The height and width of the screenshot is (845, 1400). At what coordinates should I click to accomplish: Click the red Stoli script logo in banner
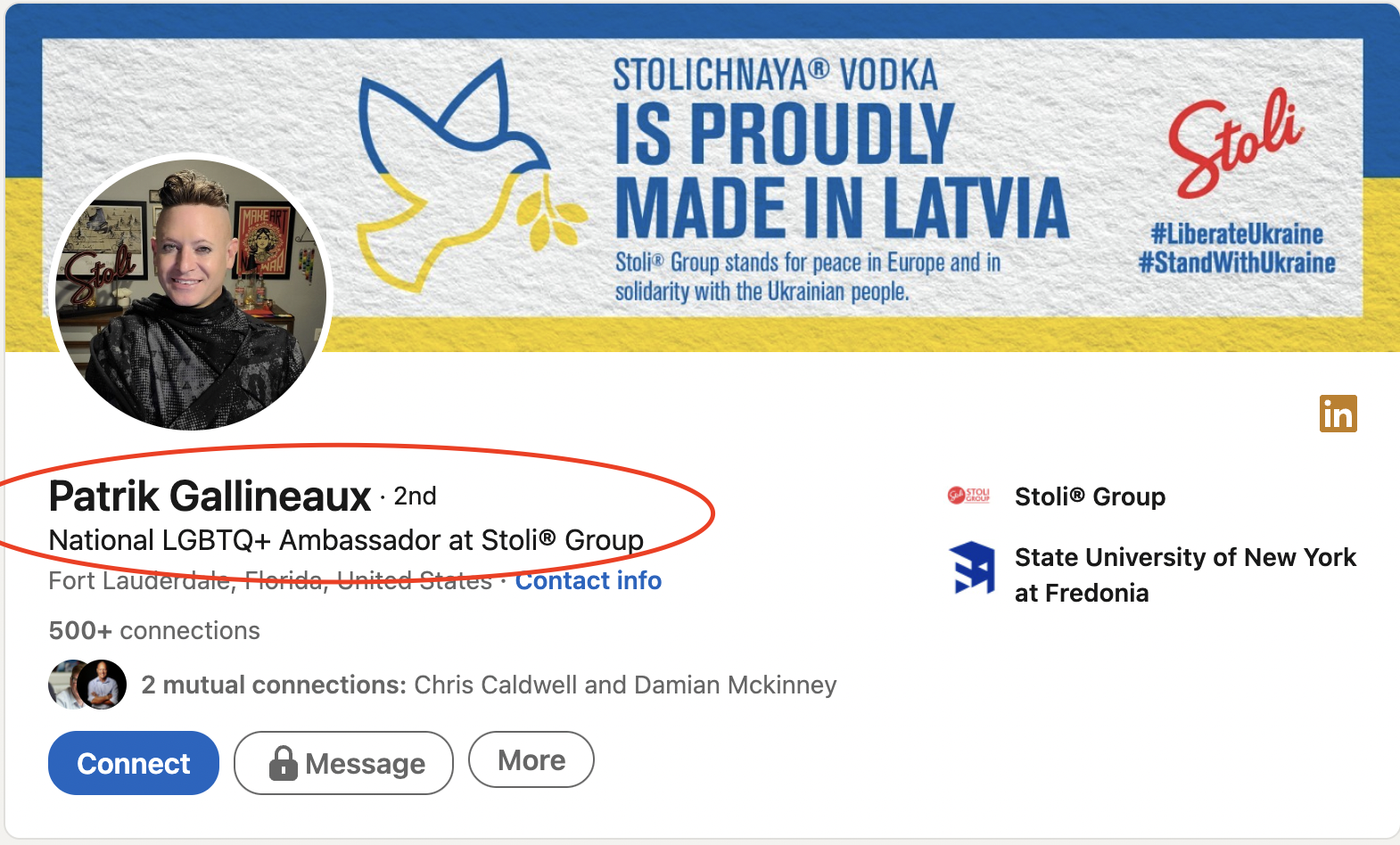pyautogui.click(x=1236, y=143)
